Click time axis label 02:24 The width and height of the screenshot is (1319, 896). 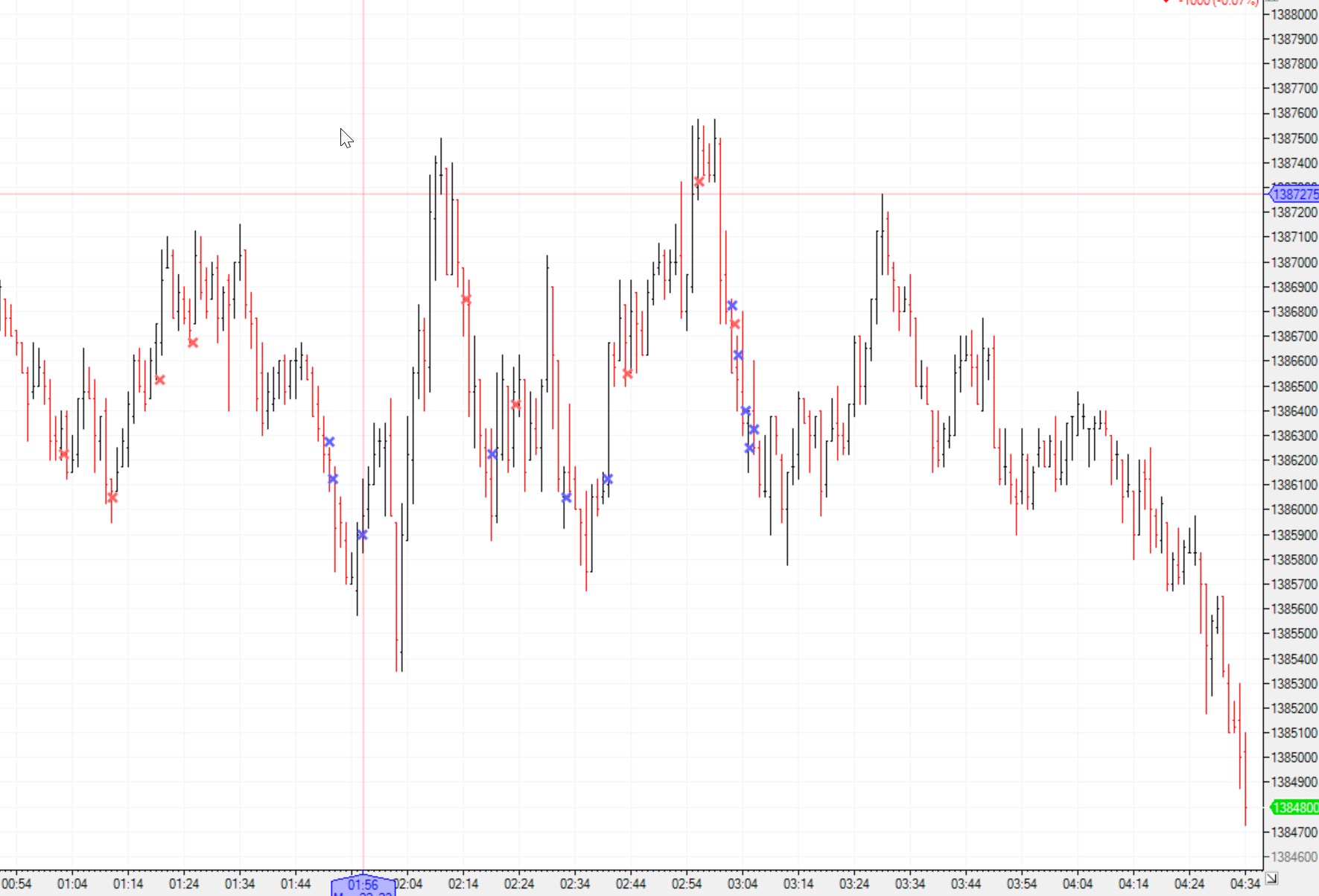click(x=519, y=884)
